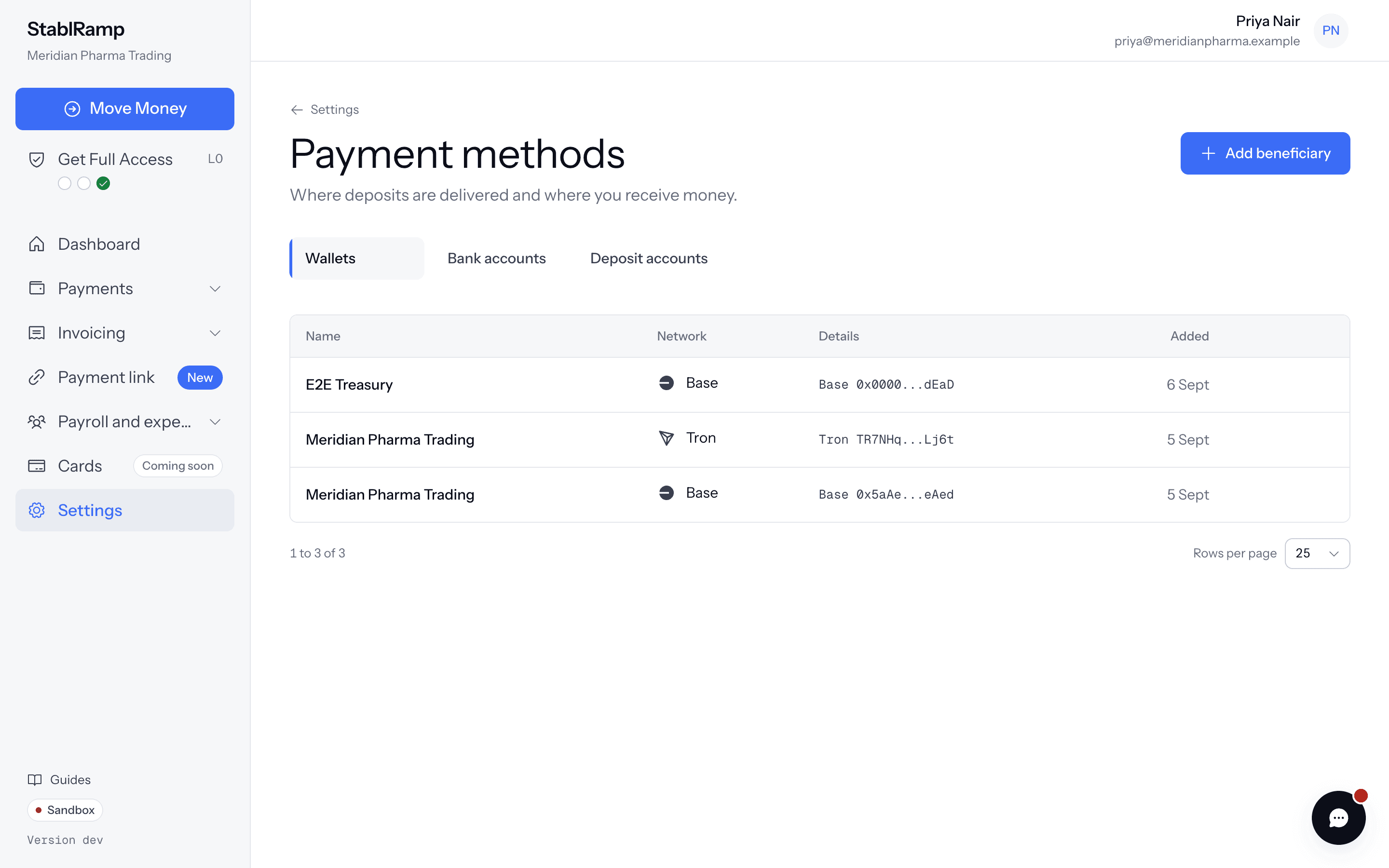Click the Name column header
Image resolution: width=1389 pixels, height=868 pixels.
point(323,337)
